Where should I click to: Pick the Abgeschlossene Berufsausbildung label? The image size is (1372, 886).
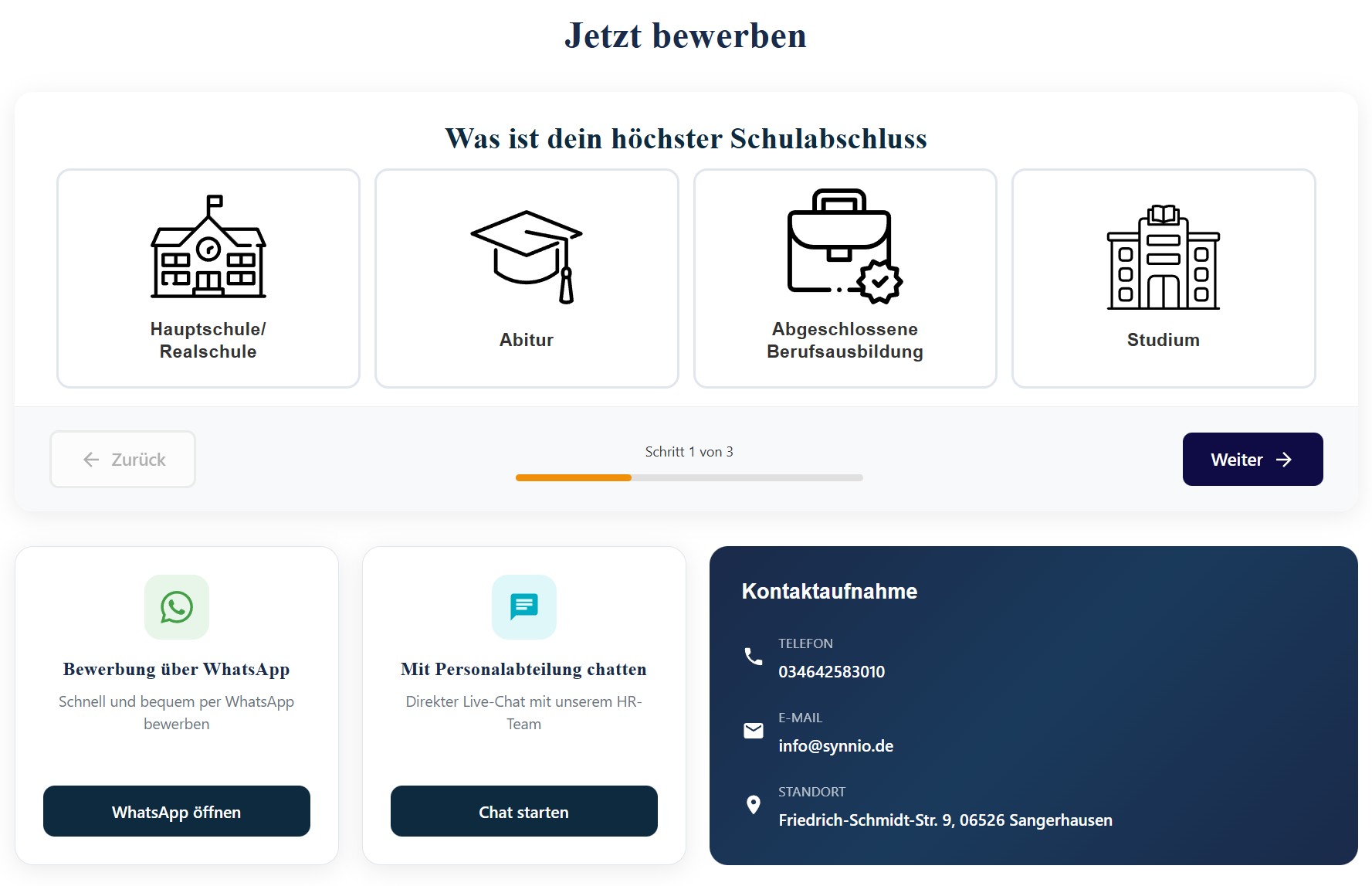tap(845, 341)
